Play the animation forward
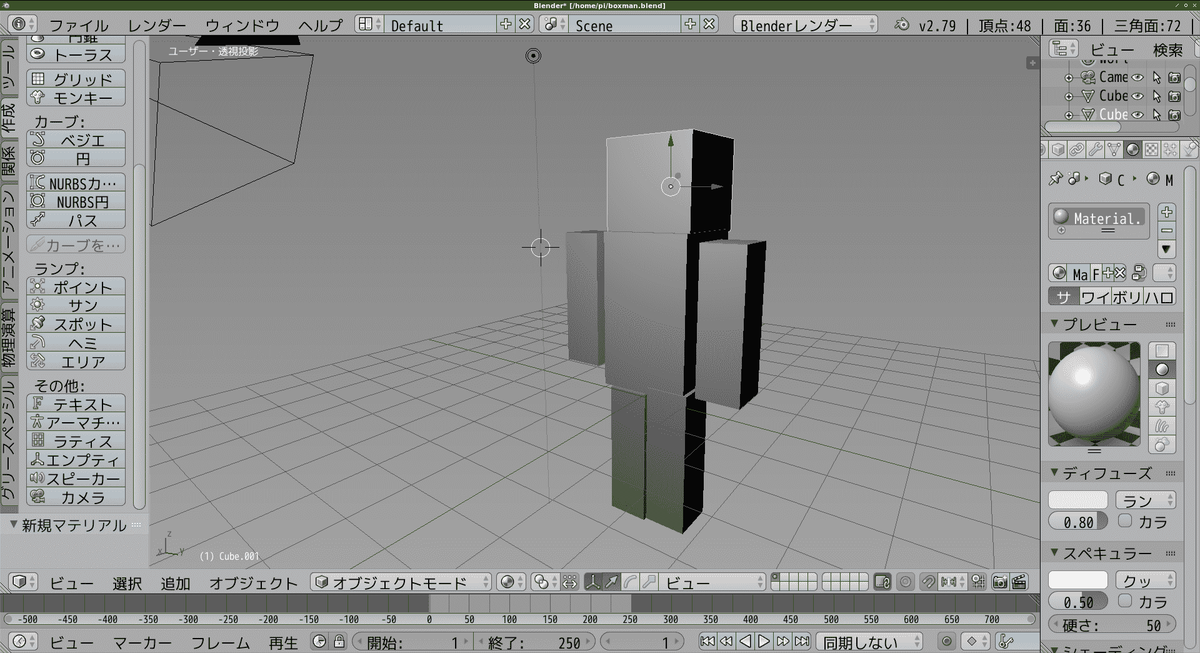The width and height of the screenshot is (1200, 653). click(x=764, y=642)
